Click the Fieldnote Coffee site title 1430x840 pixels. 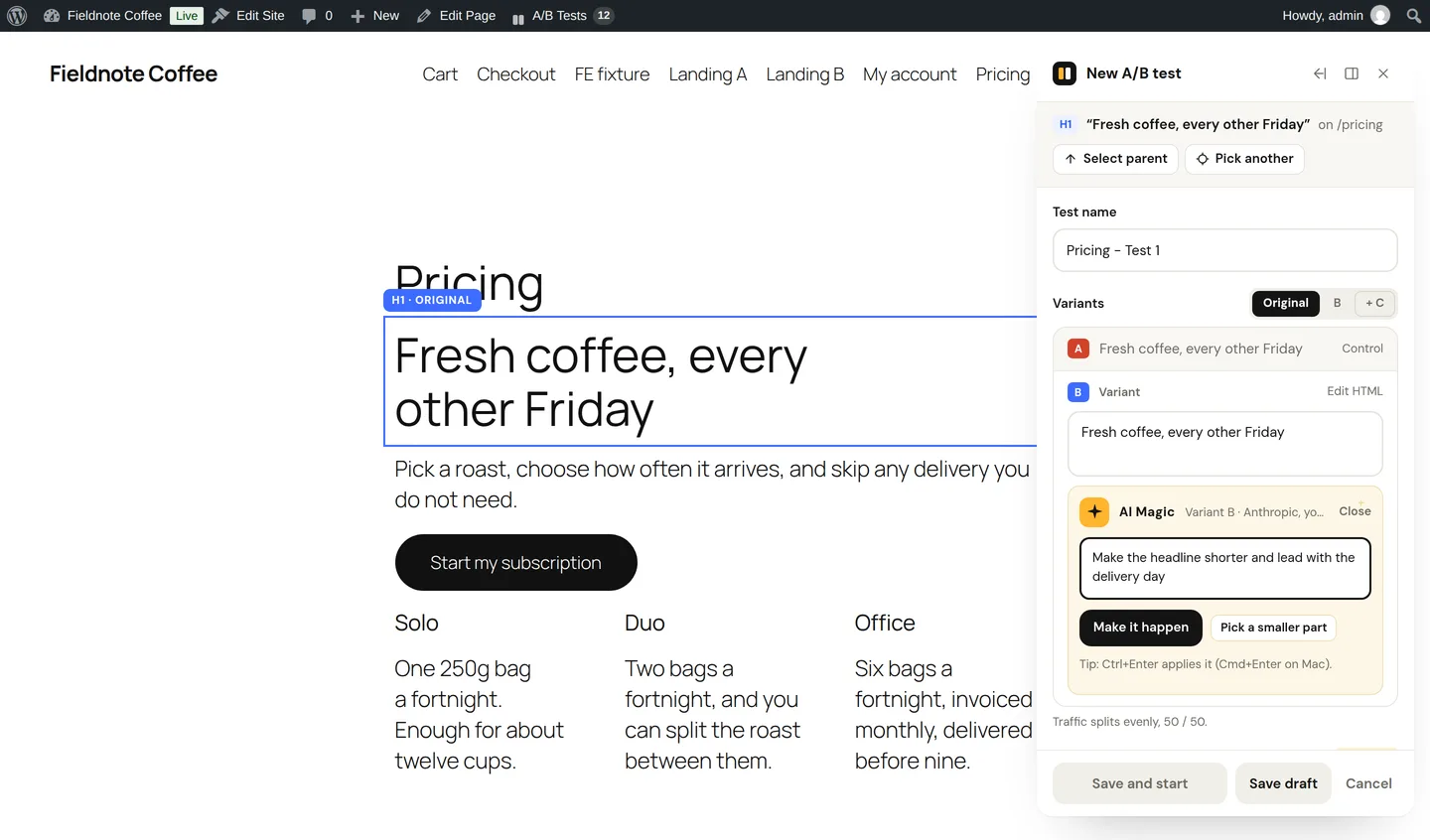pos(133,73)
